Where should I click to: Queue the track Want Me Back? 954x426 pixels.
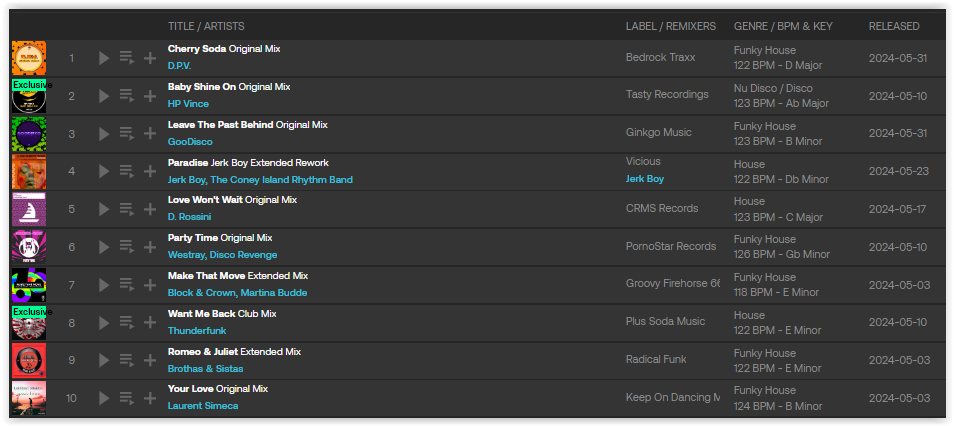point(127,323)
